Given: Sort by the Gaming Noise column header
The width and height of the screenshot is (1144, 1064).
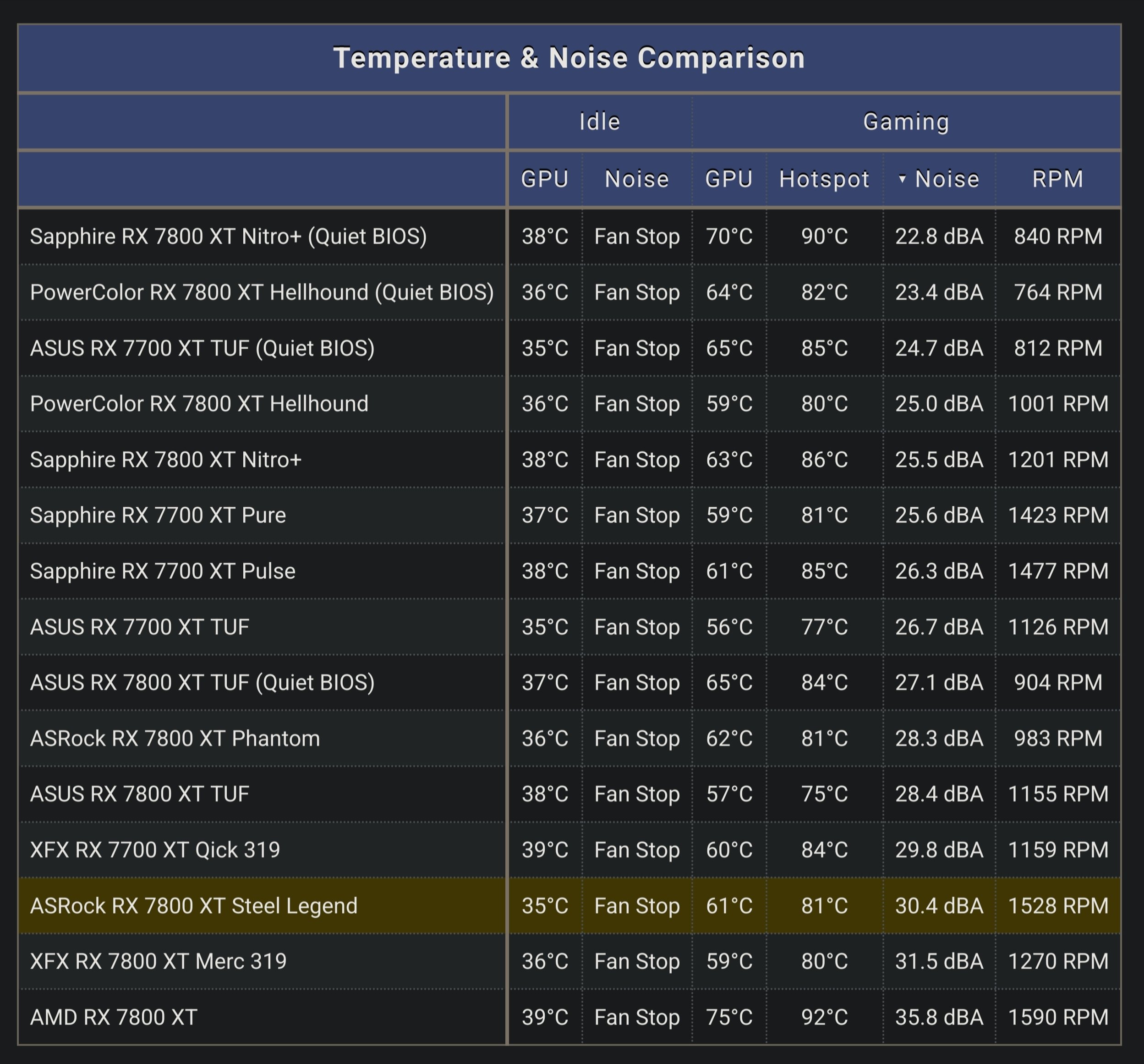Looking at the screenshot, I should [x=947, y=179].
